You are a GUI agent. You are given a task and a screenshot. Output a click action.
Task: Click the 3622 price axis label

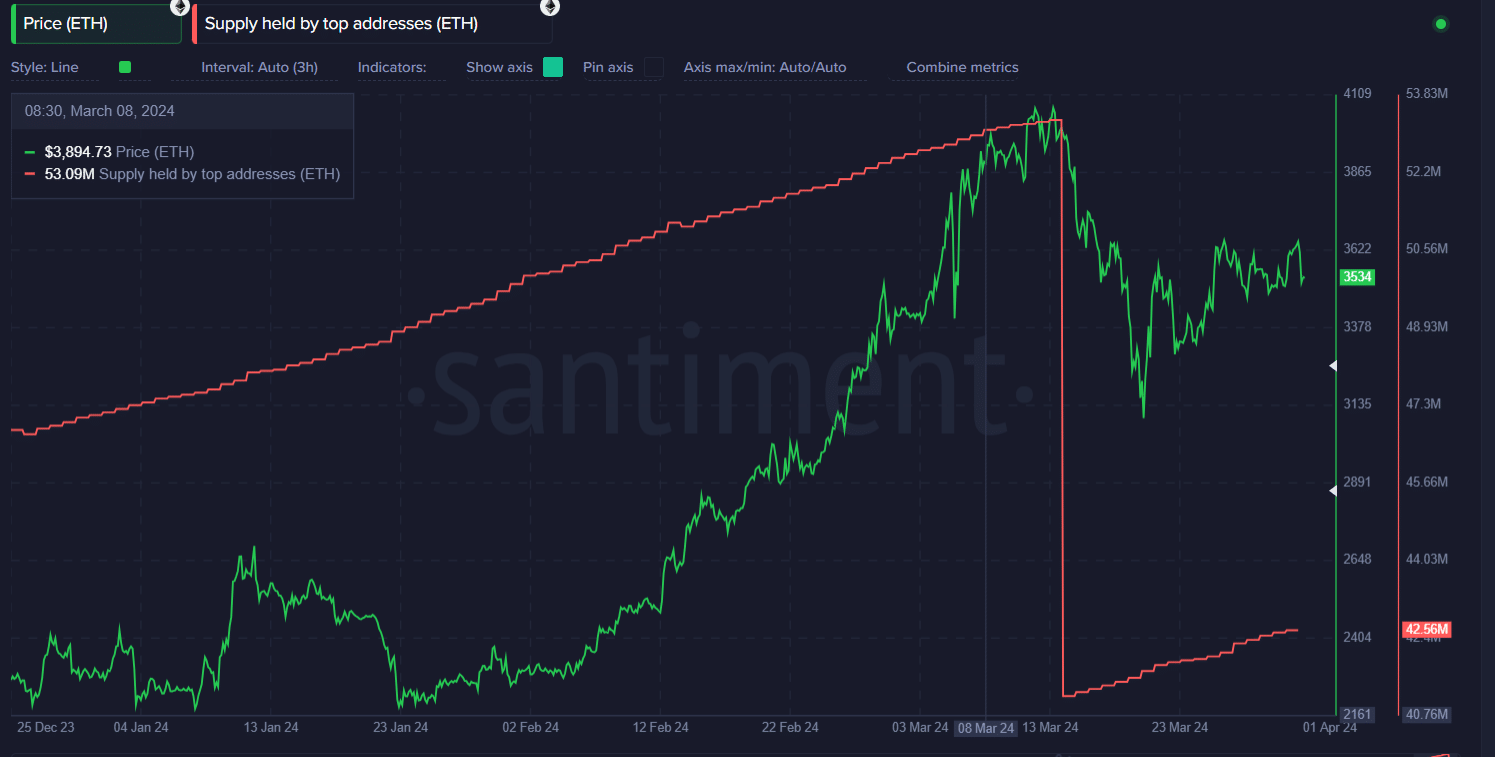[1357, 249]
